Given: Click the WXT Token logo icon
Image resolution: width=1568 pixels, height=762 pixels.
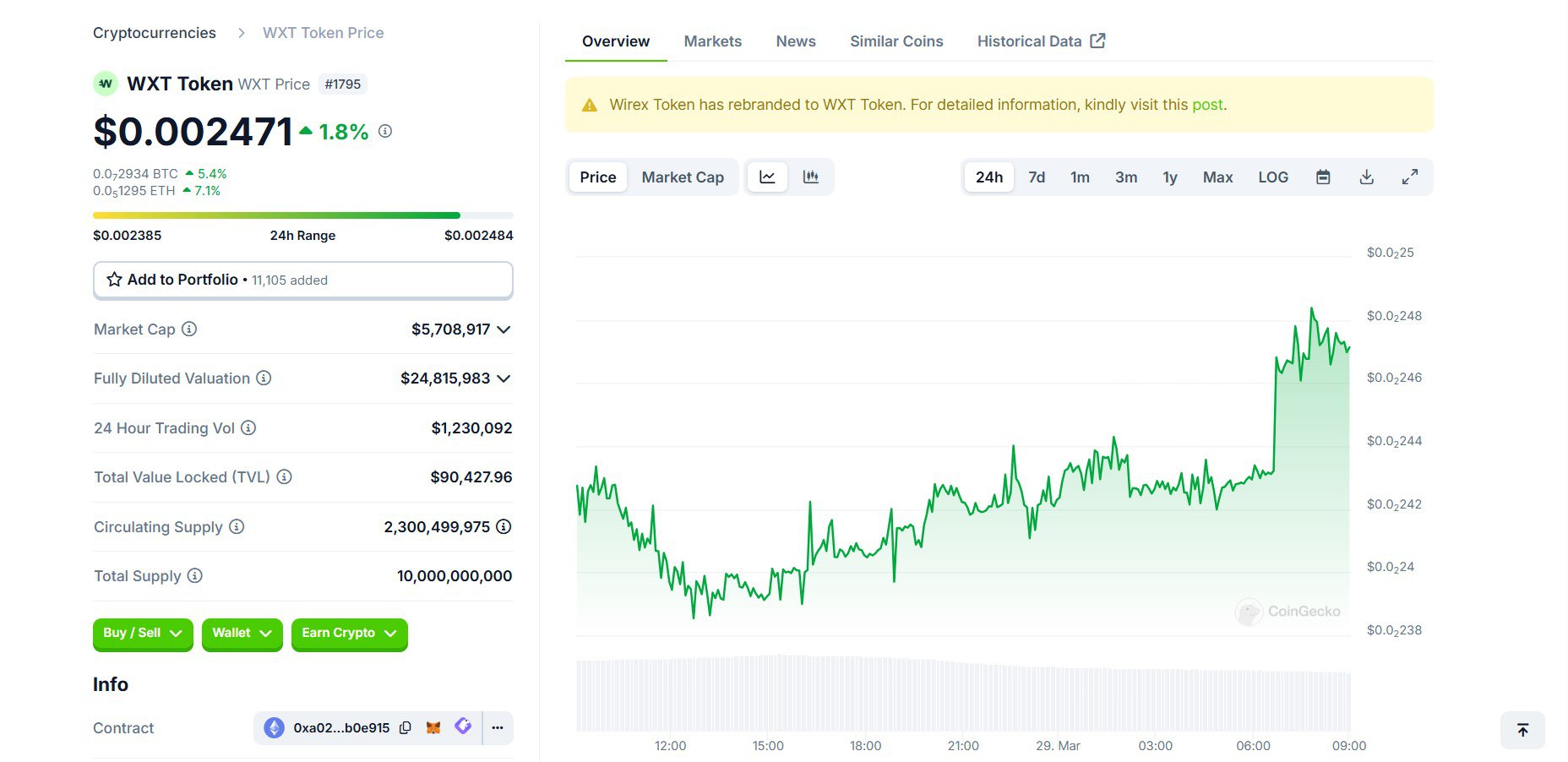Looking at the screenshot, I should [x=105, y=84].
